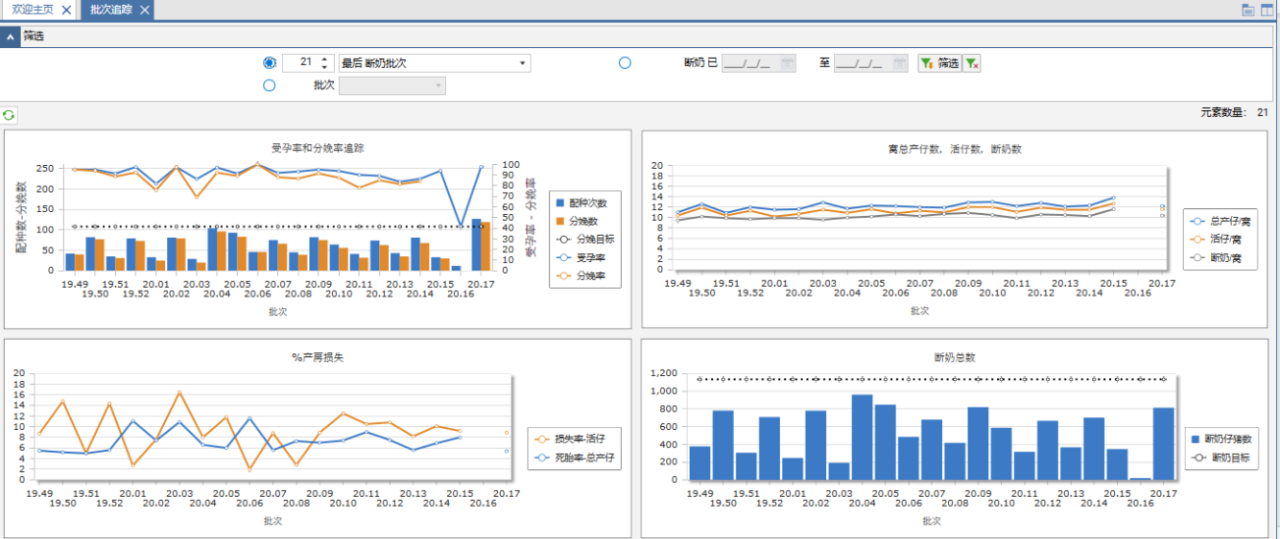This screenshot has width=1280, height=539.
Task: Click the clear filter funnel icon with red X
Action: point(971,63)
